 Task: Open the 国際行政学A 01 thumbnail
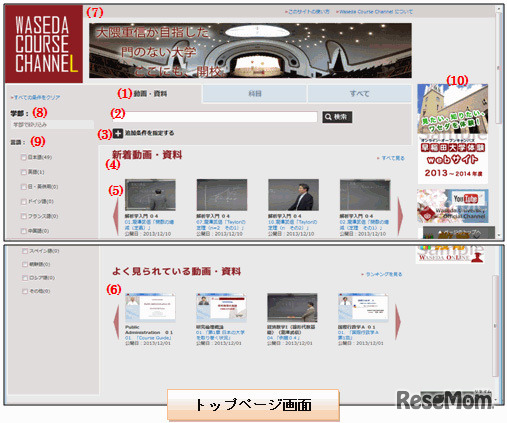pyautogui.click(x=363, y=308)
